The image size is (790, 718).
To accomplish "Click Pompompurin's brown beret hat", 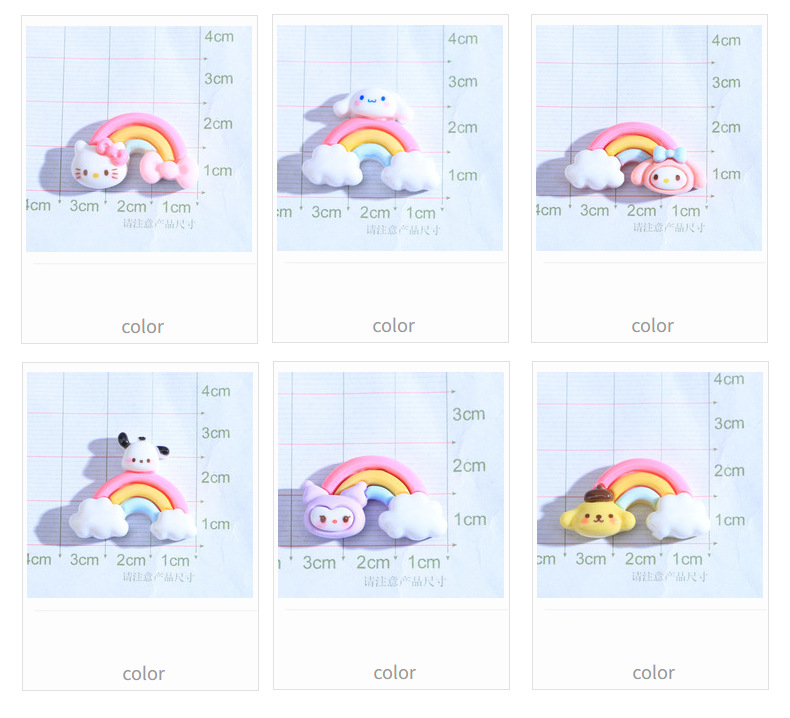I will tap(598, 494).
